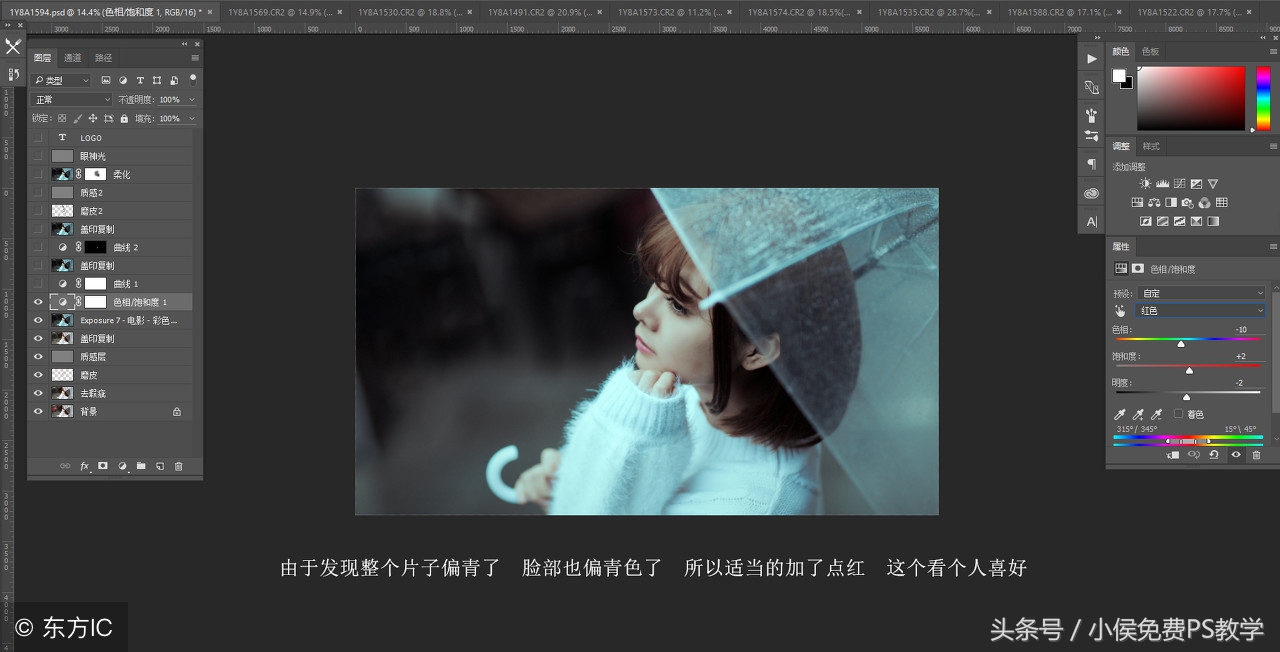Open the 1Y8A1569.CR2 document tab
The height and width of the screenshot is (652, 1280).
pyautogui.click(x=280, y=13)
